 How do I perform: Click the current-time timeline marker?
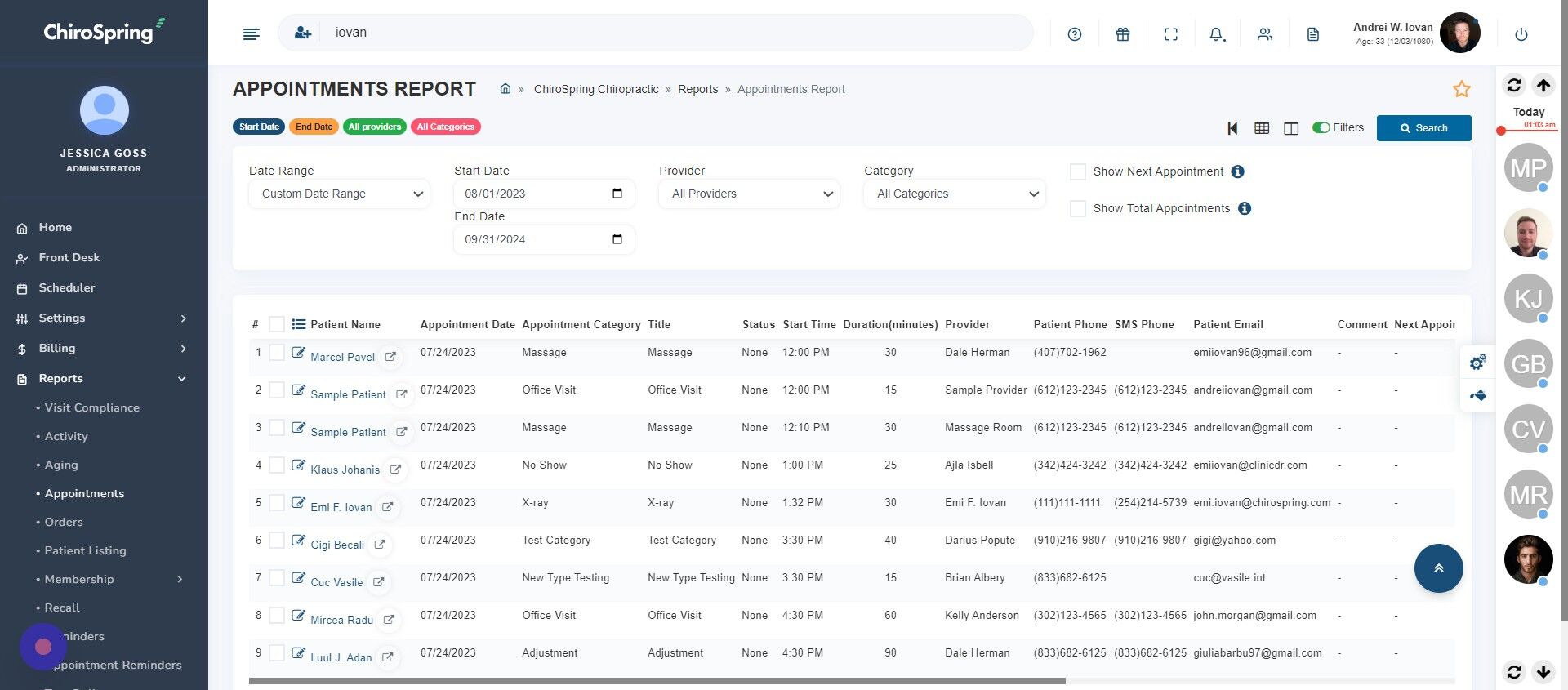pyautogui.click(x=1501, y=131)
